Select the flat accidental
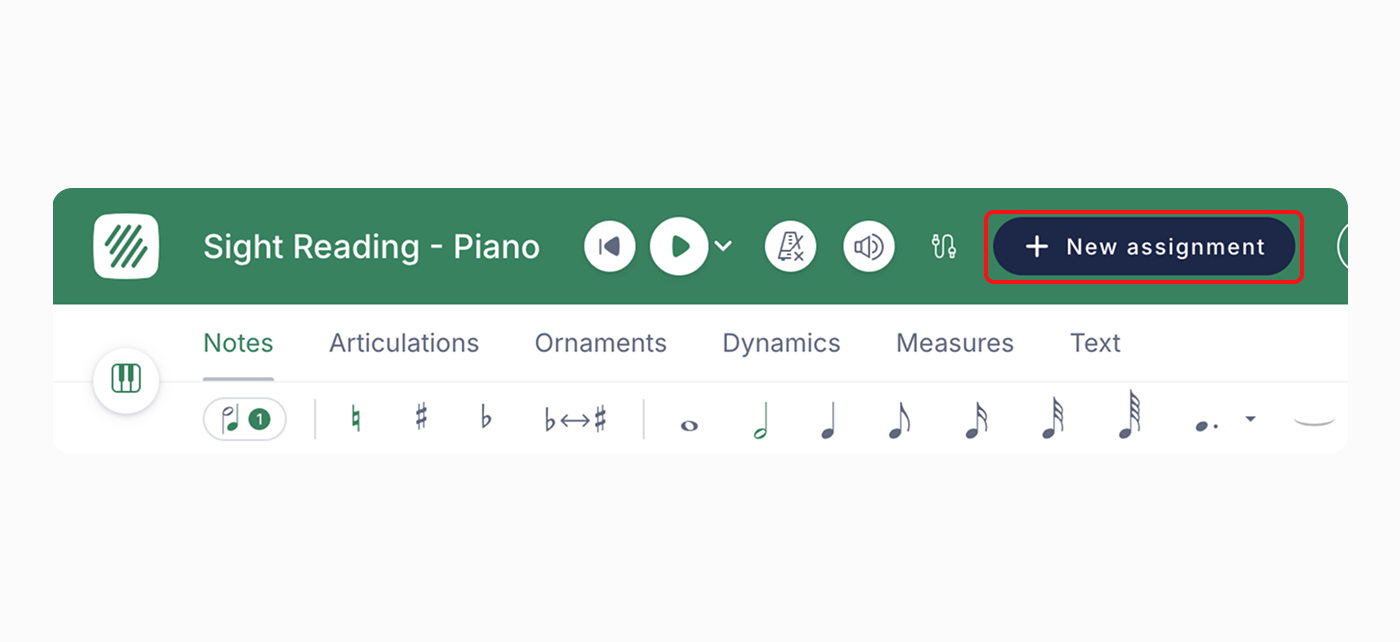The height and width of the screenshot is (642, 1400). (x=485, y=419)
